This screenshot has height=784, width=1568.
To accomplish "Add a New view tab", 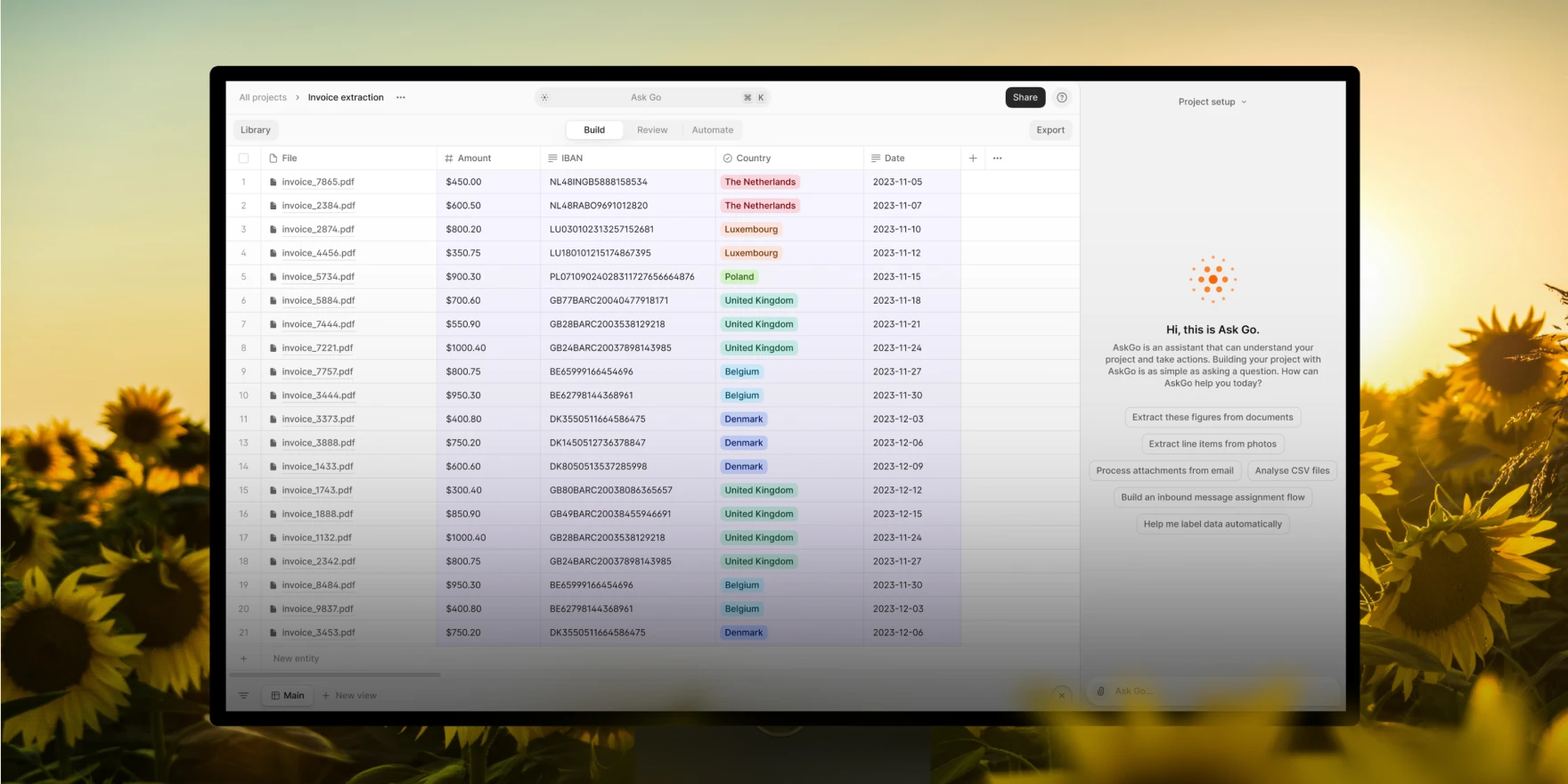I will 349,696.
